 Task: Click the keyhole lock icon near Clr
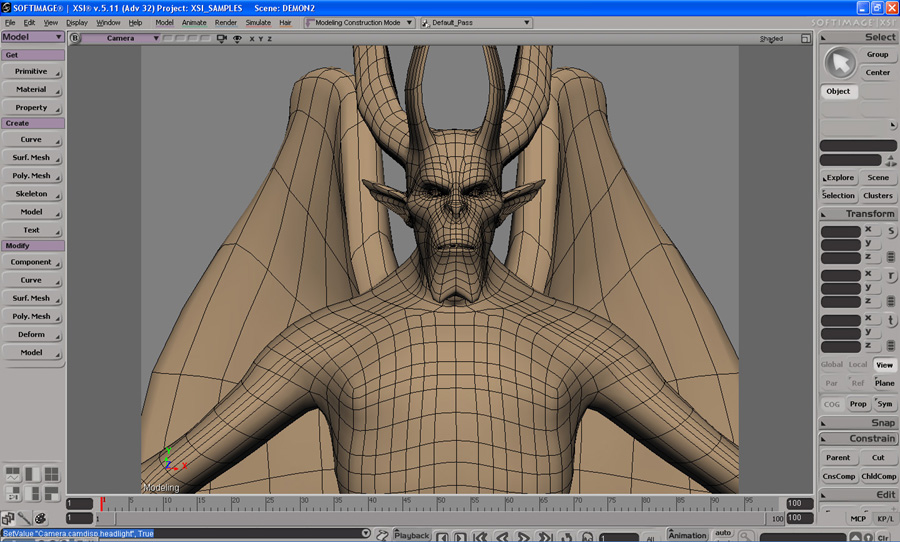(868, 537)
